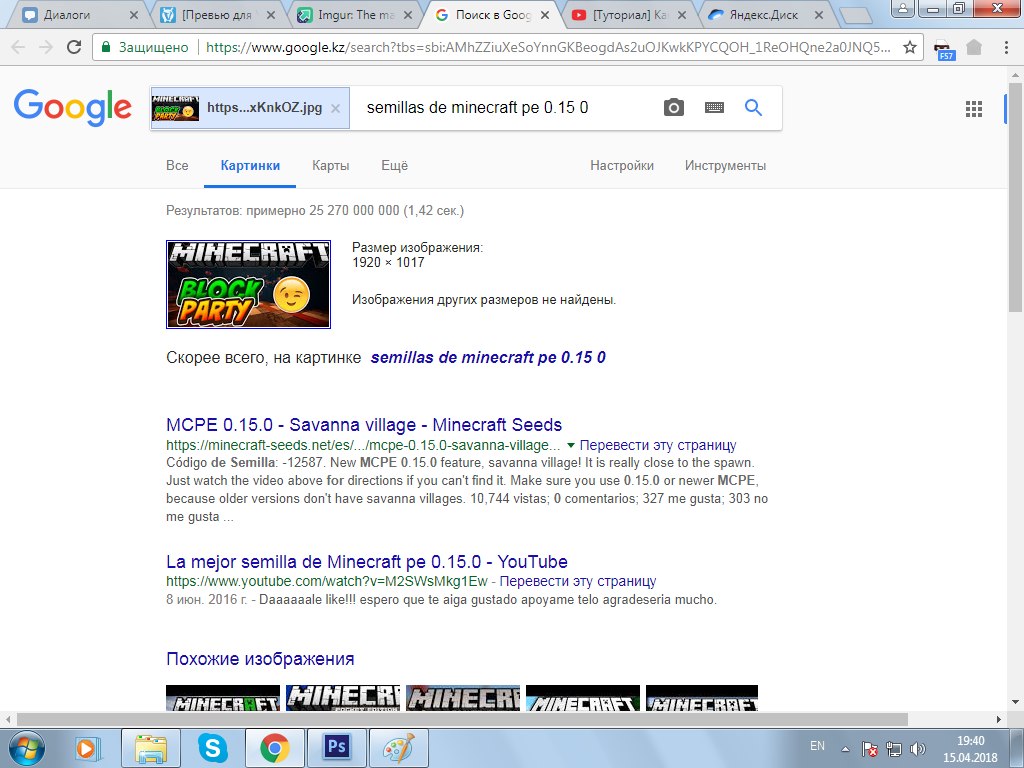Open the Настройки menu
Screen dimensions: 1024x768
tap(622, 166)
